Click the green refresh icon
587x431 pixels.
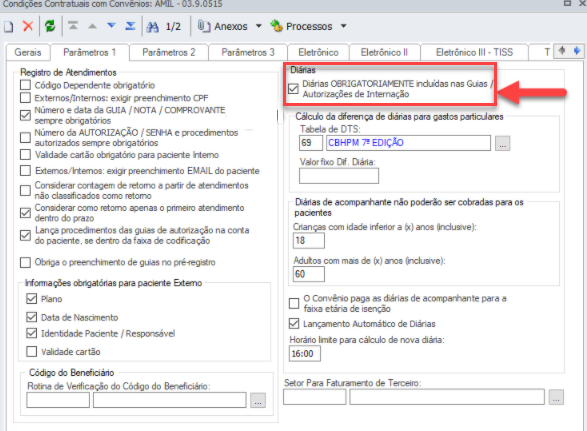50,26
